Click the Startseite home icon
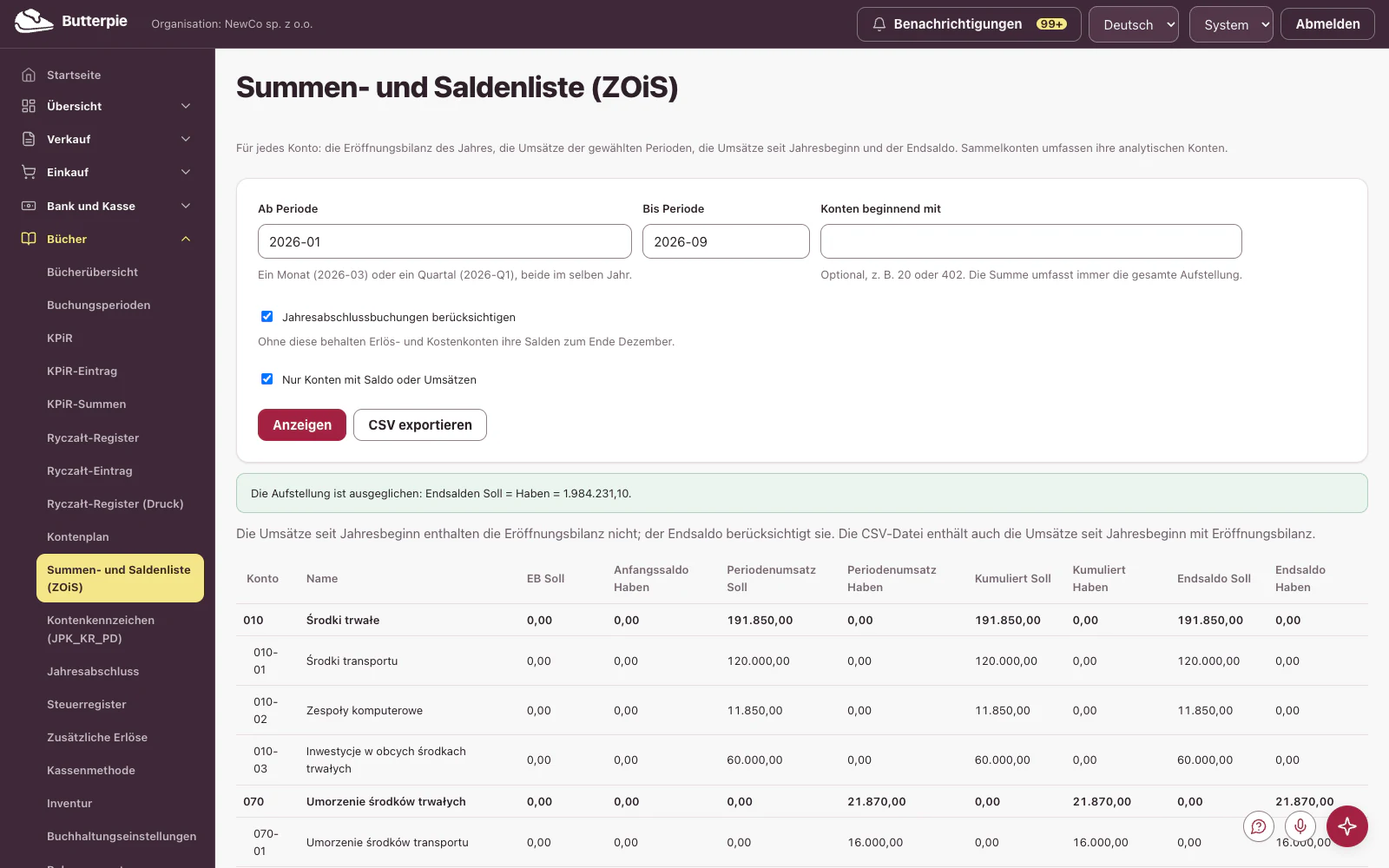This screenshot has height=868, width=1389. point(29,75)
